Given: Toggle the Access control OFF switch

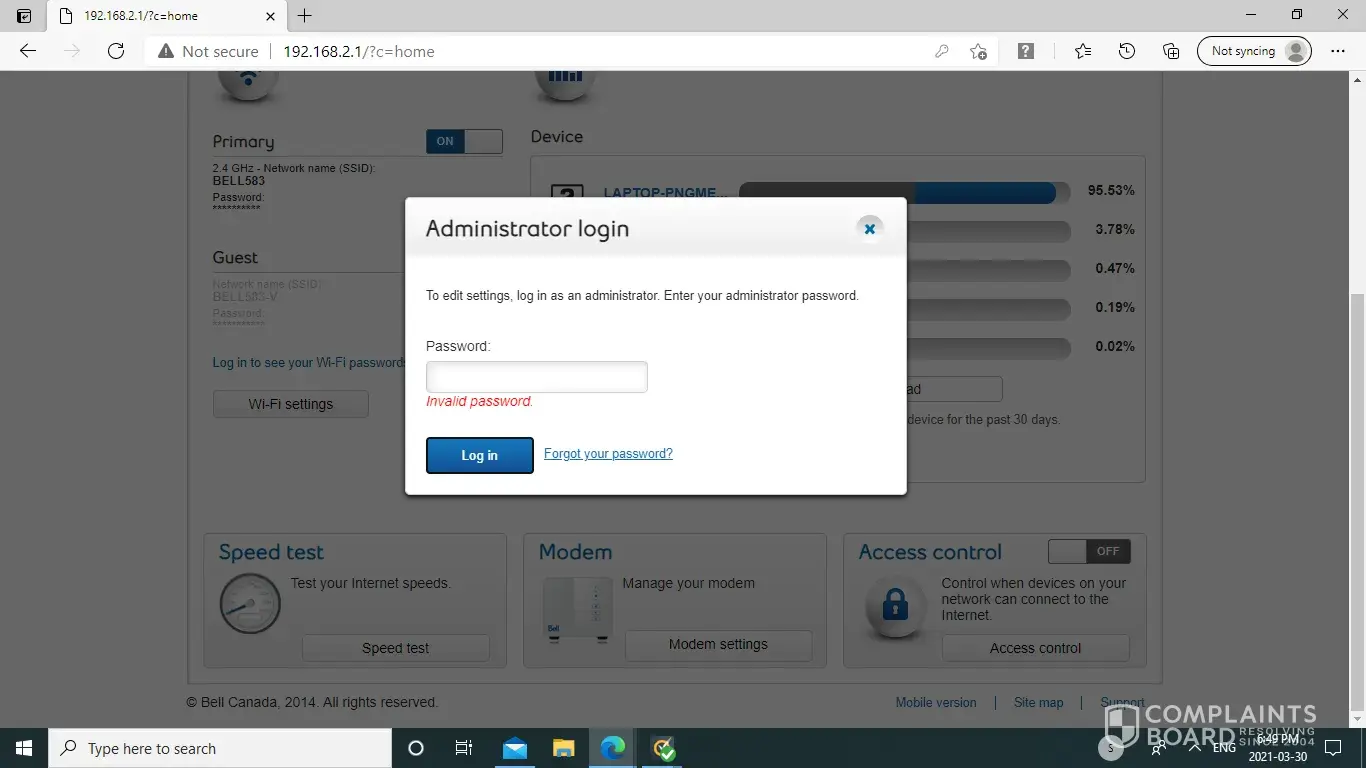Looking at the screenshot, I should pyautogui.click(x=1089, y=551).
